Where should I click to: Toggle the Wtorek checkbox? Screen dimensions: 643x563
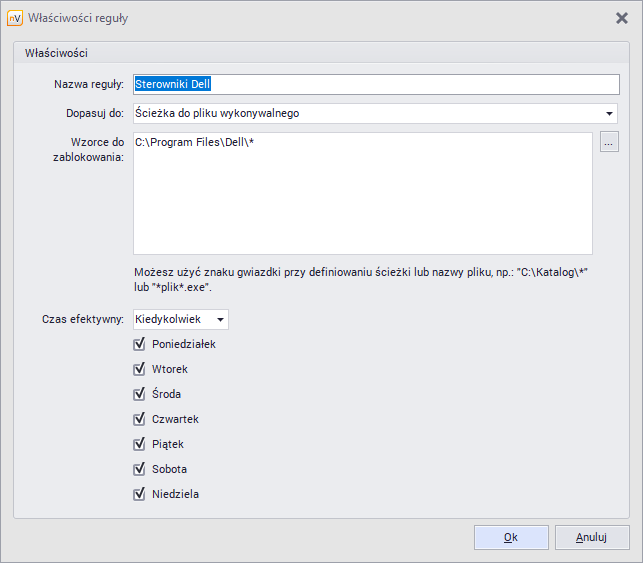pyautogui.click(x=140, y=369)
